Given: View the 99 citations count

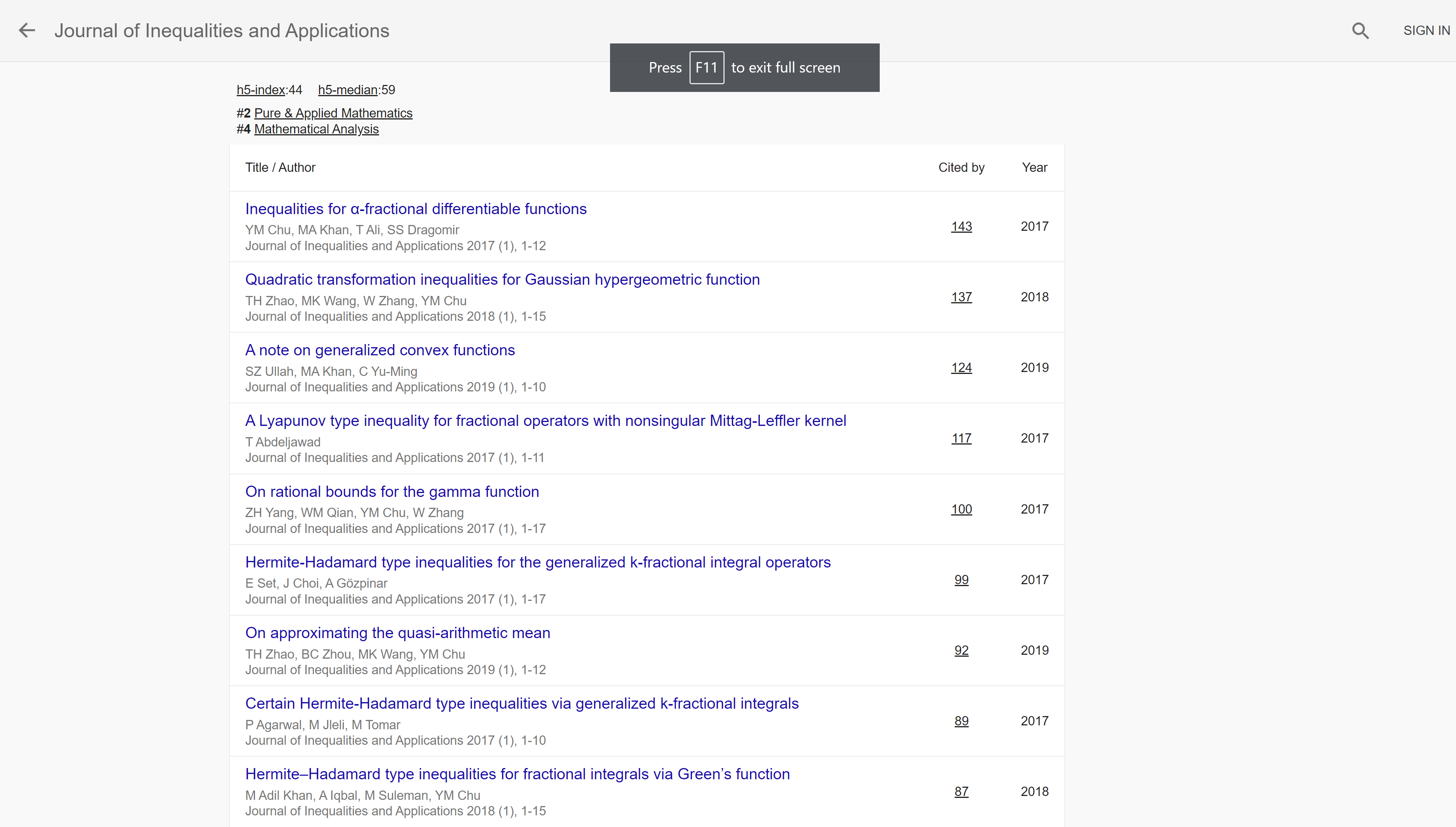Looking at the screenshot, I should [961, 580].
